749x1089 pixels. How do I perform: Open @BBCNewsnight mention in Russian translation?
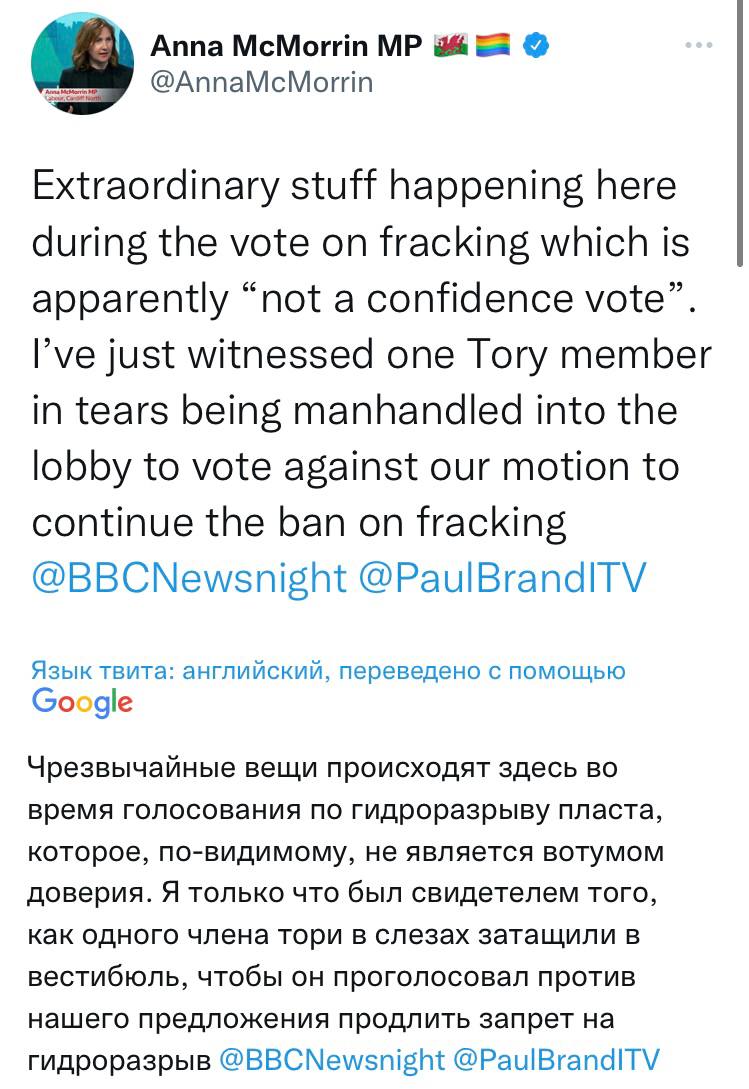click(331, 1060)
